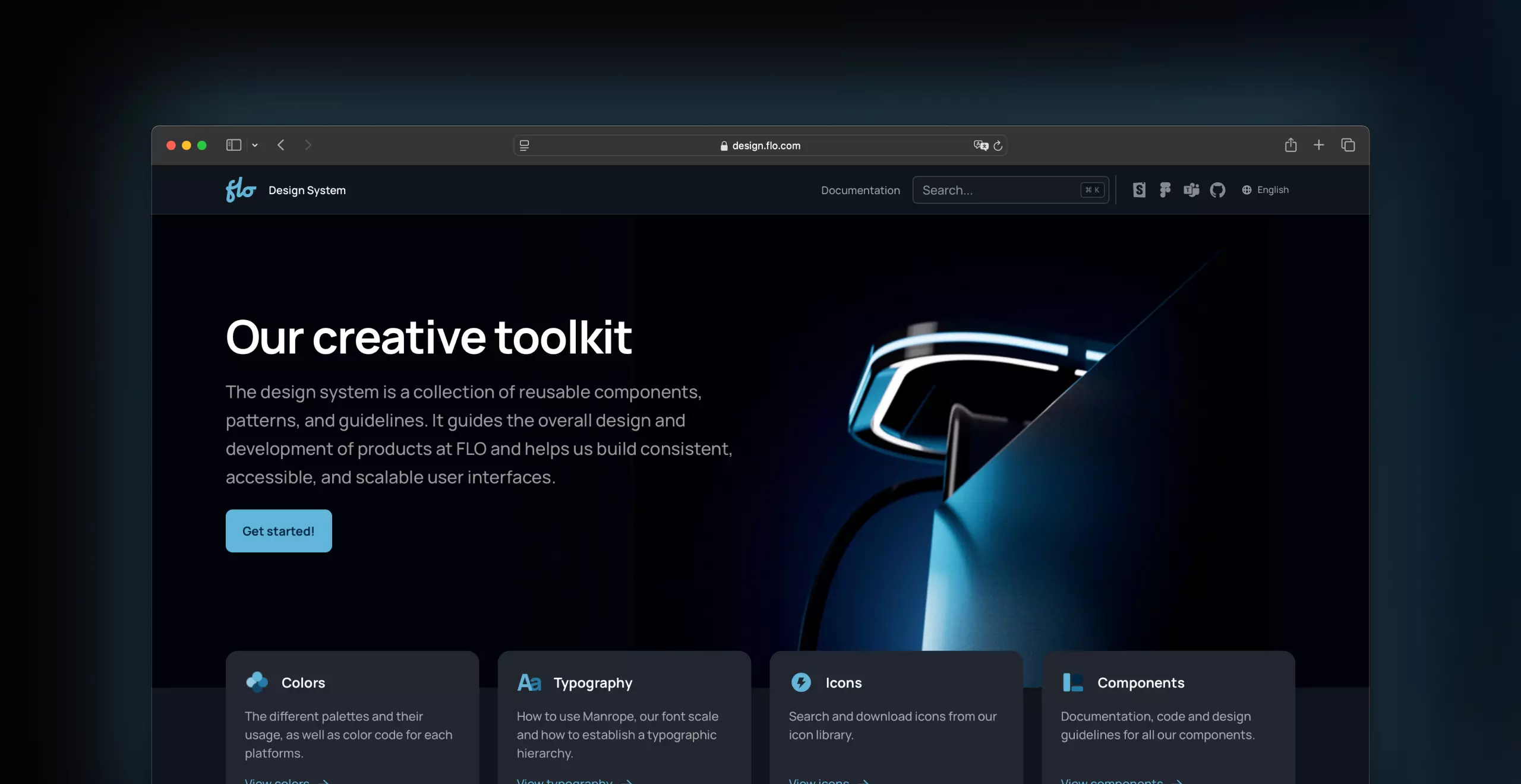The width and height of the screenshot is (1521, 784).
Task: Click the Get started! button
Action: pos(279,531)
